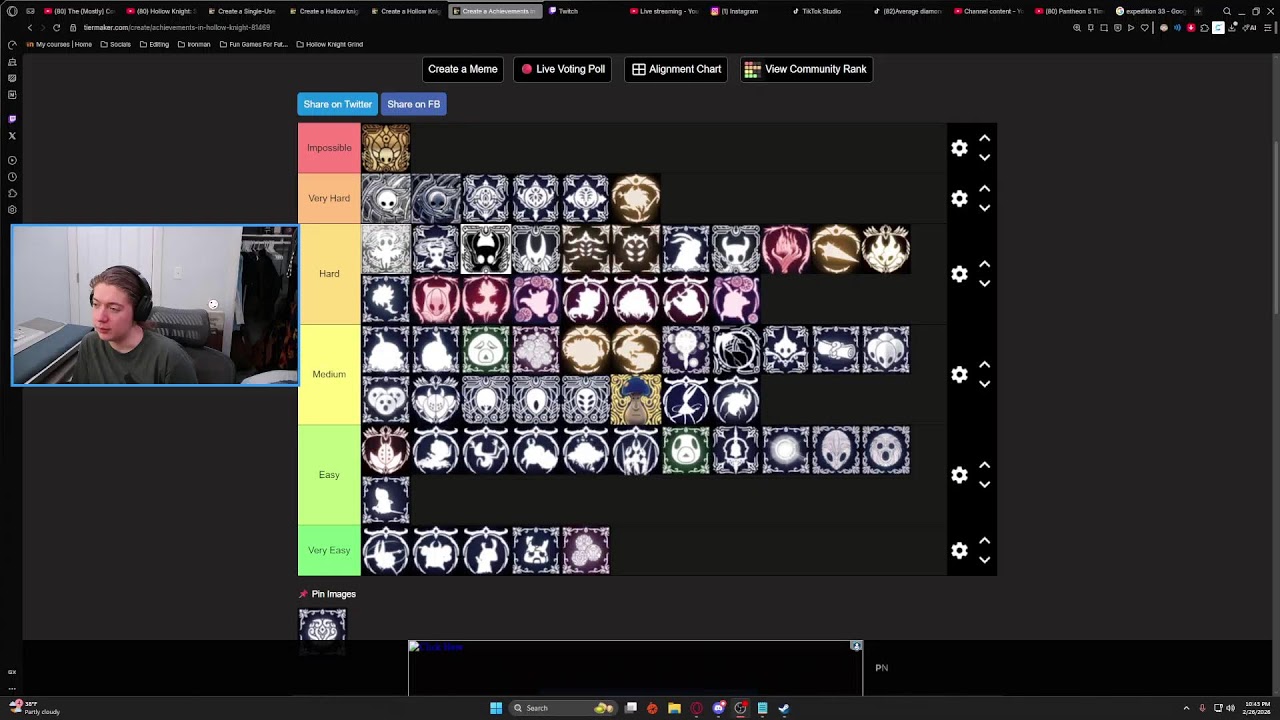The width and height of the screenshot is (1280, 720).
Task: Move the Medium tier row down
Action: pyautogui.click(x=984, y=384)
